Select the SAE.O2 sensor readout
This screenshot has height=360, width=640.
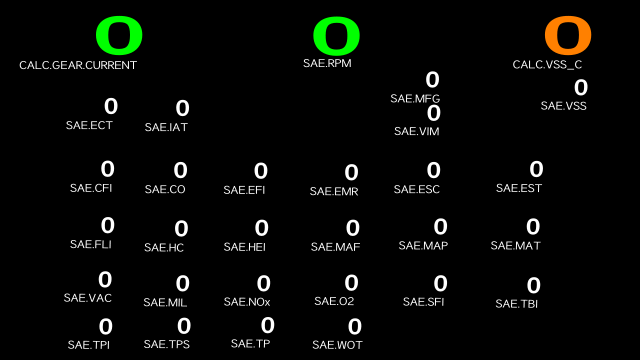(x=351, y=282)
